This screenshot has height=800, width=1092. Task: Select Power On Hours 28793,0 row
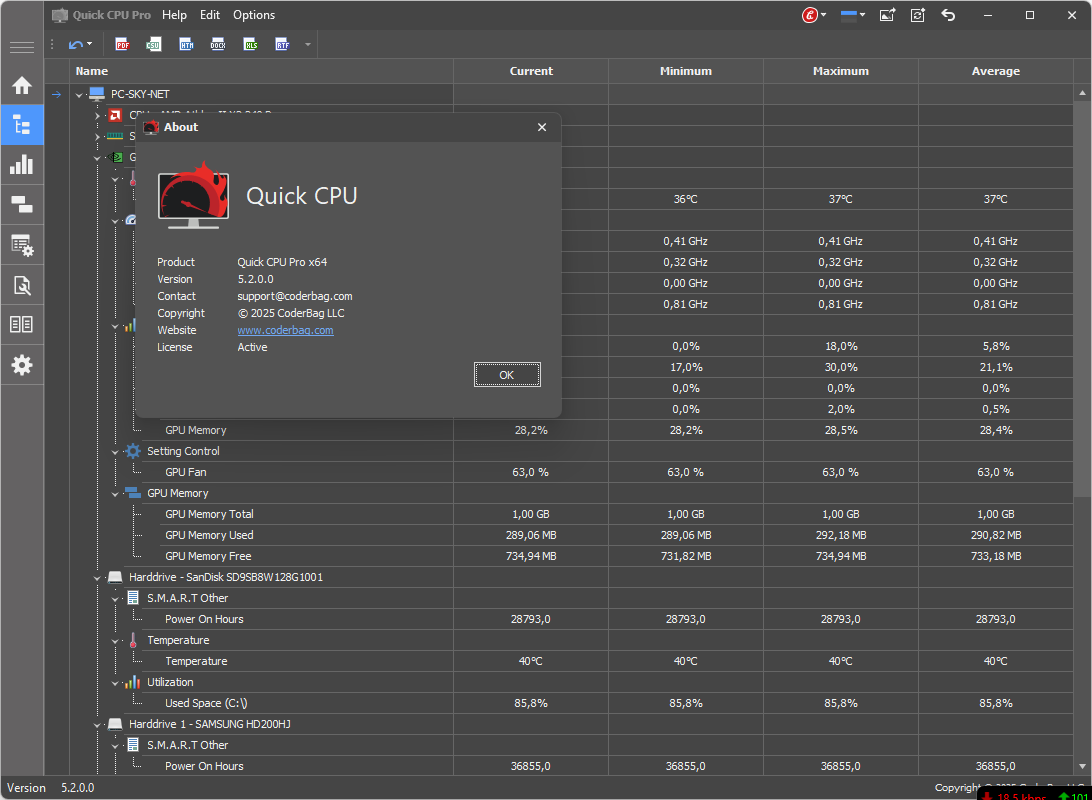571,619
